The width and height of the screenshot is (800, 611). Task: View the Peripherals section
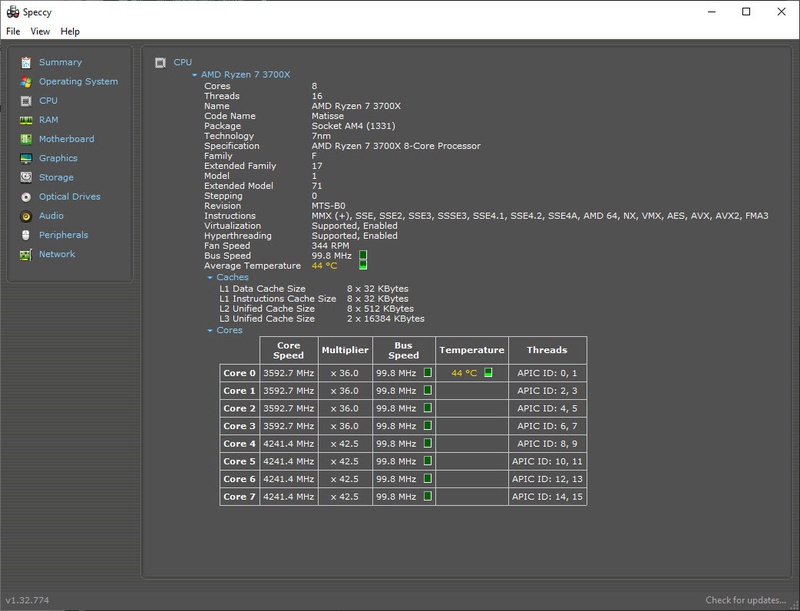click(x=64, y=235)
